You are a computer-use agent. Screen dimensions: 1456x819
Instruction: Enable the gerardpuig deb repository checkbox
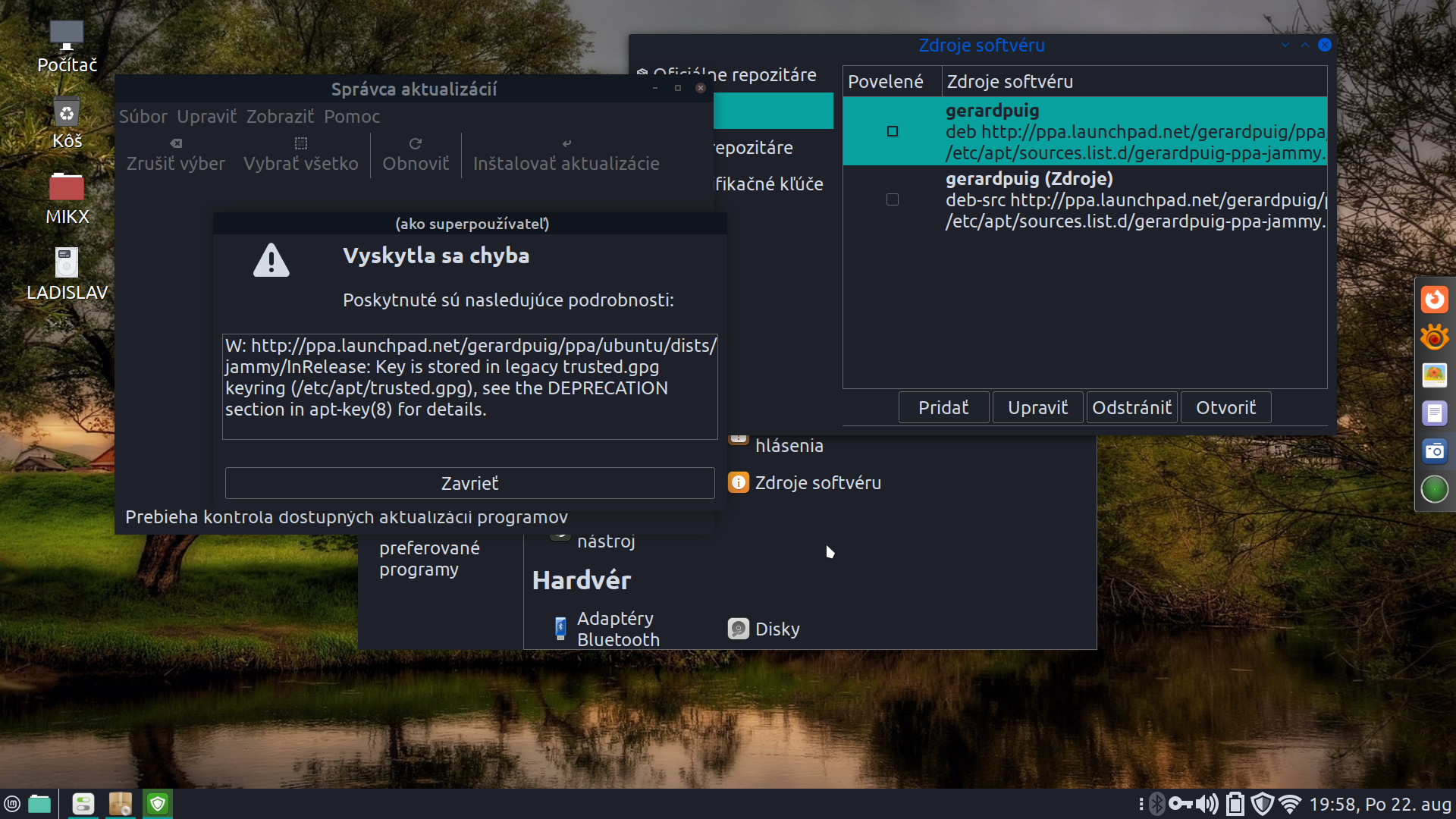coord(893,131)
